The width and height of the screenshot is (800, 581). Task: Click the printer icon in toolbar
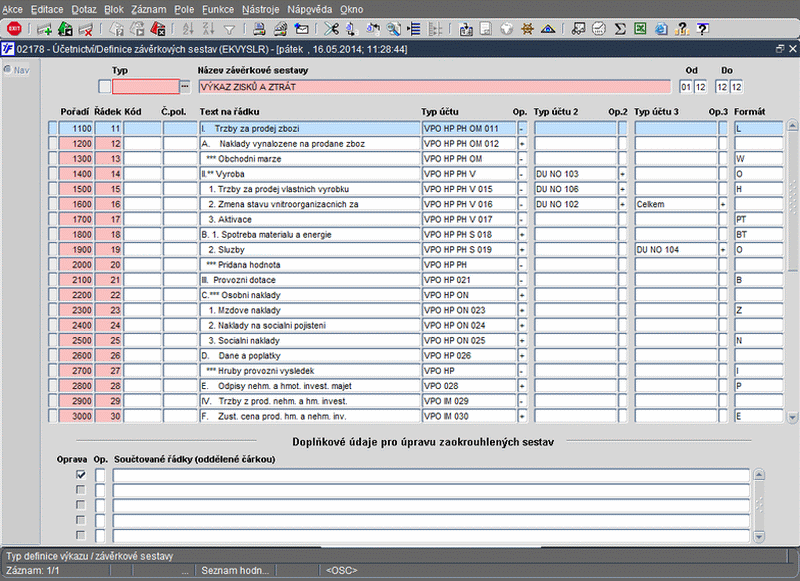259,29
